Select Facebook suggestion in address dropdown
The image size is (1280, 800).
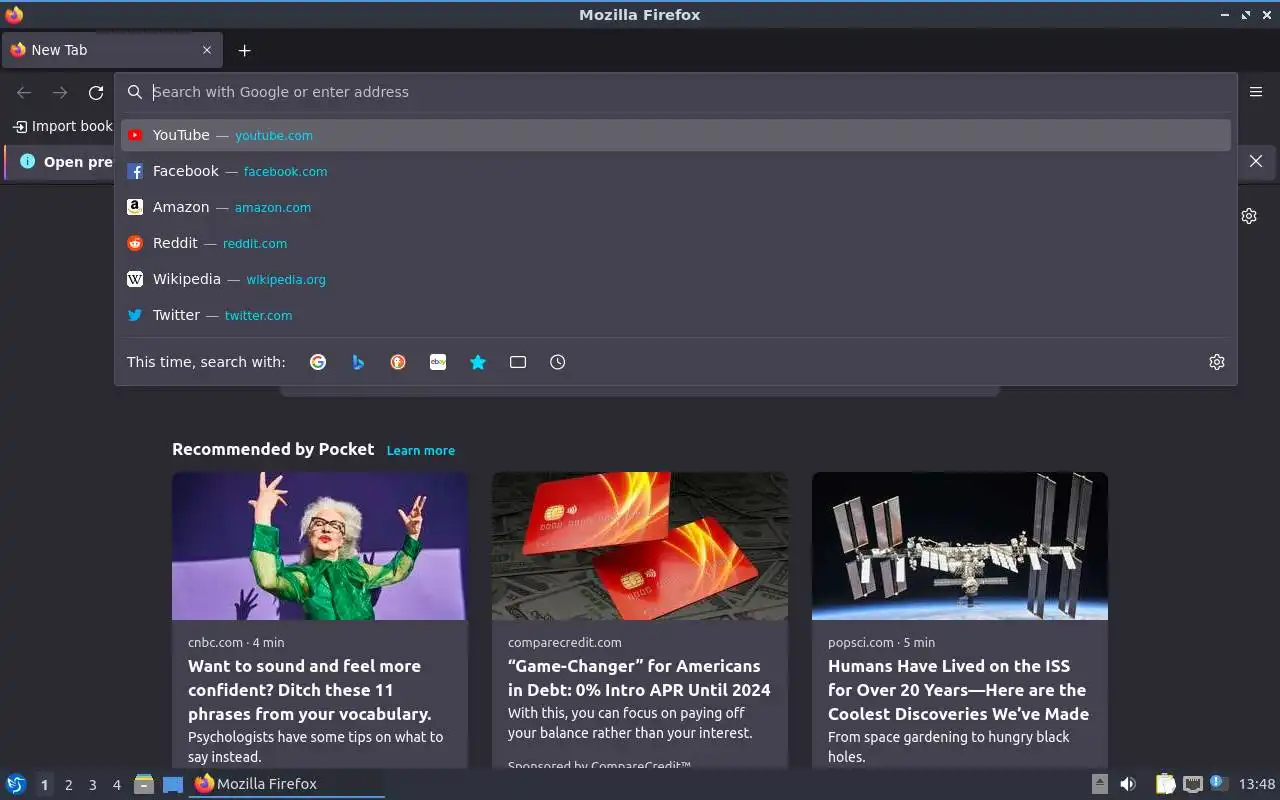tap(676, 171)
